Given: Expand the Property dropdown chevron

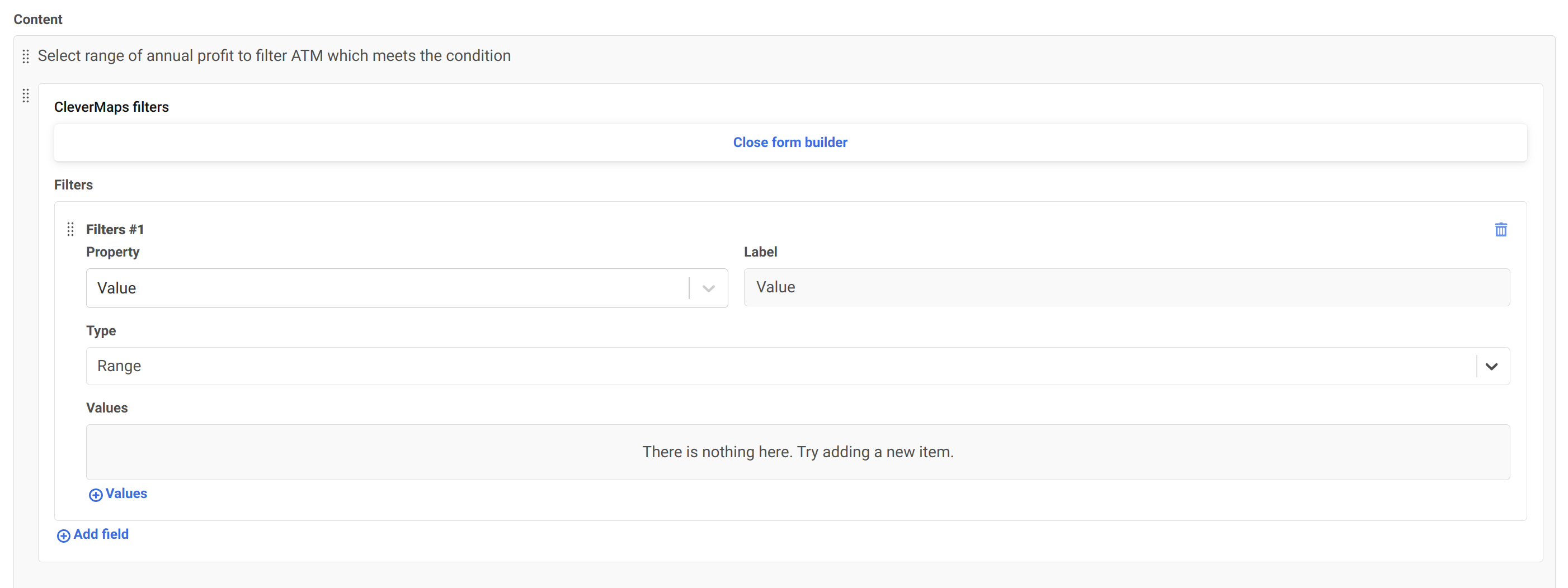Looking at the screenshot, I should tap(708, 288).
